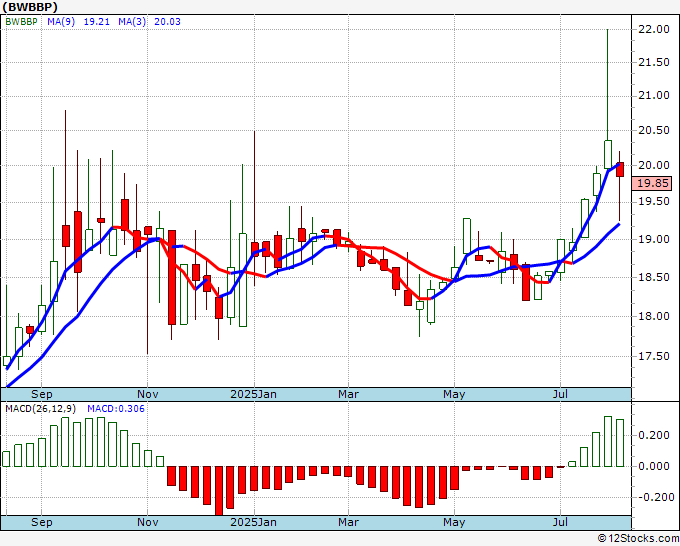The height and width of the screenshot is (546, 680).
Task: Click the 20.50 price axis label
Action: click(x=654, y=131)
